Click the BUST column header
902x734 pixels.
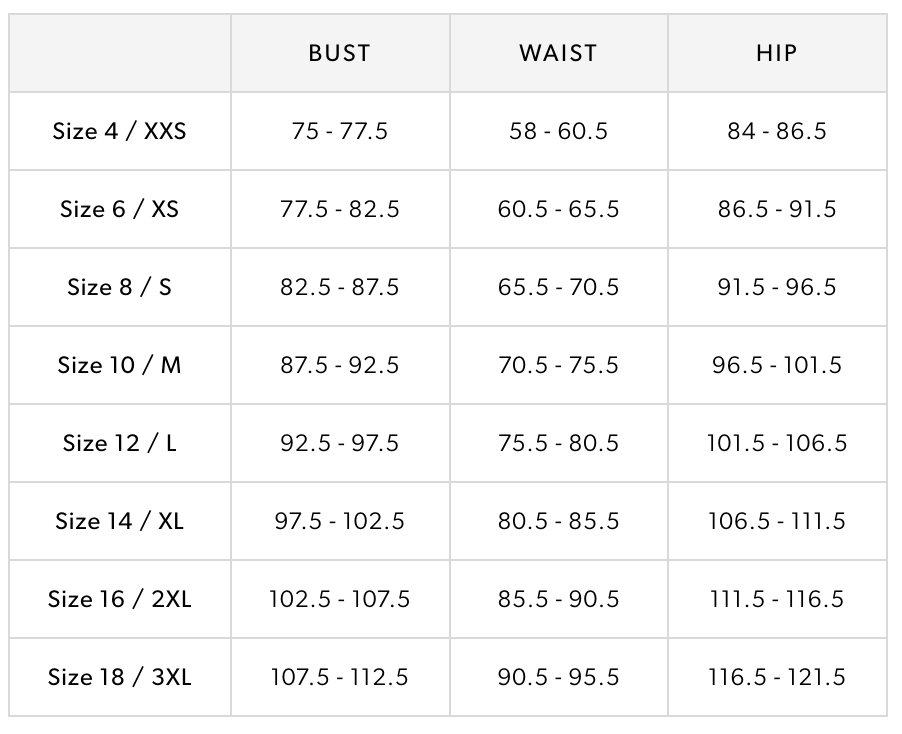pos(339,53)
